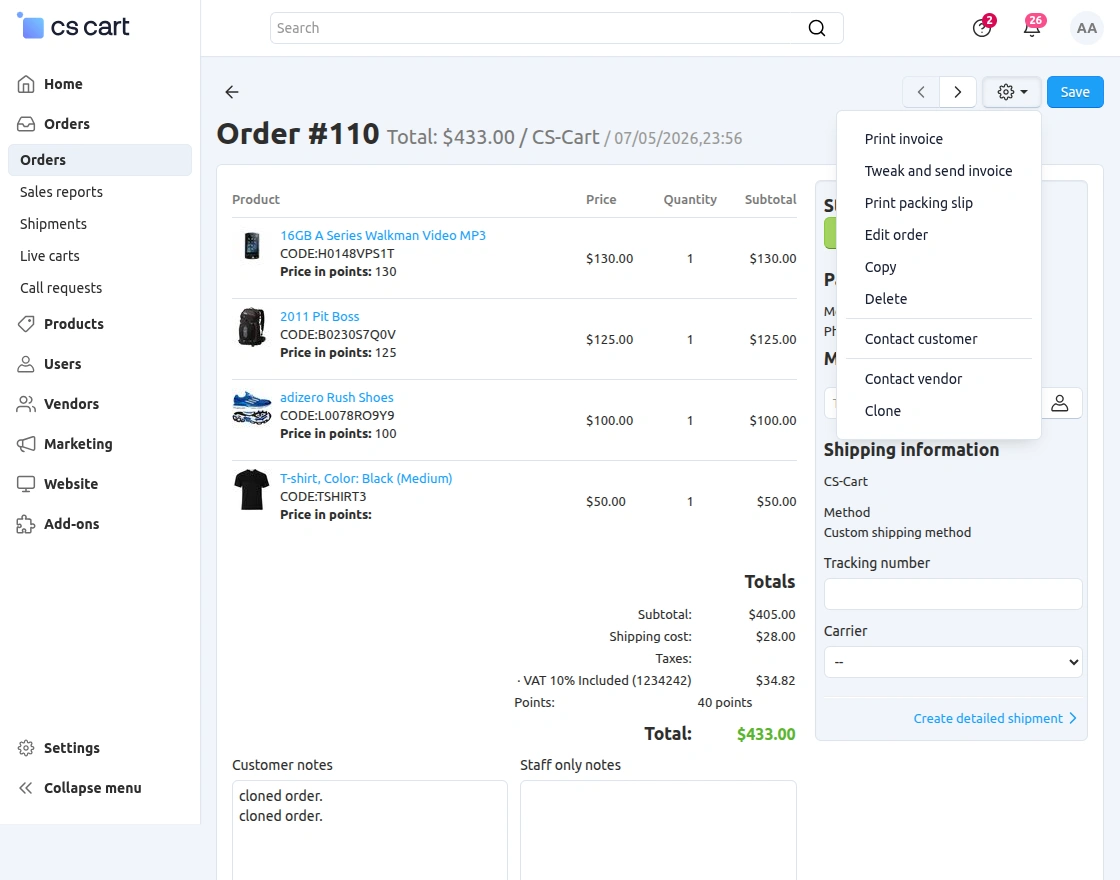This screenshot has height=880, width=1120.
Task: Click the Website monitor icon
Action: [x=26, y=484]
